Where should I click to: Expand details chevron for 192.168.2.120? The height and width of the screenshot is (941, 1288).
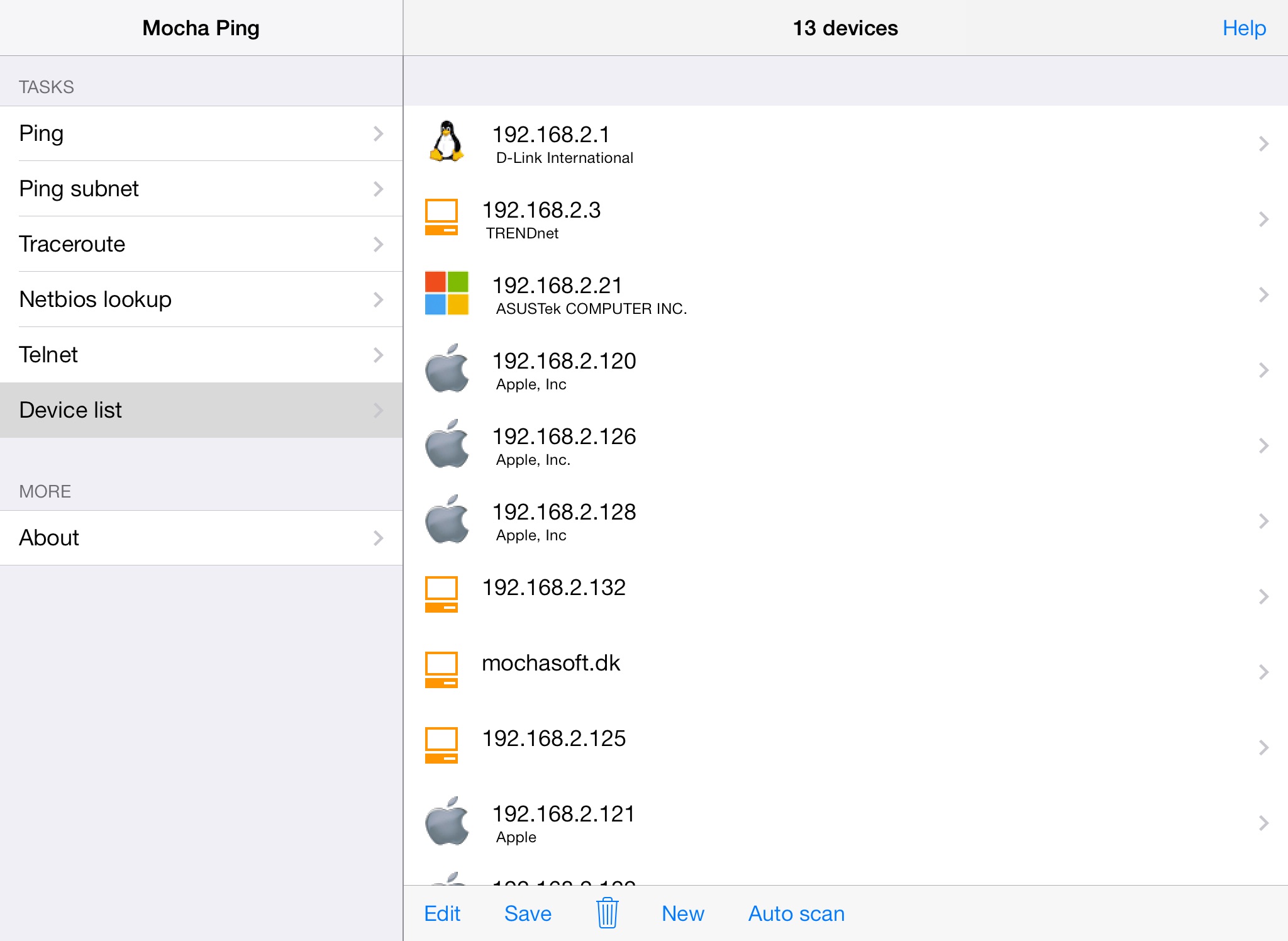pyautogui.click(x=1263, y=370)
